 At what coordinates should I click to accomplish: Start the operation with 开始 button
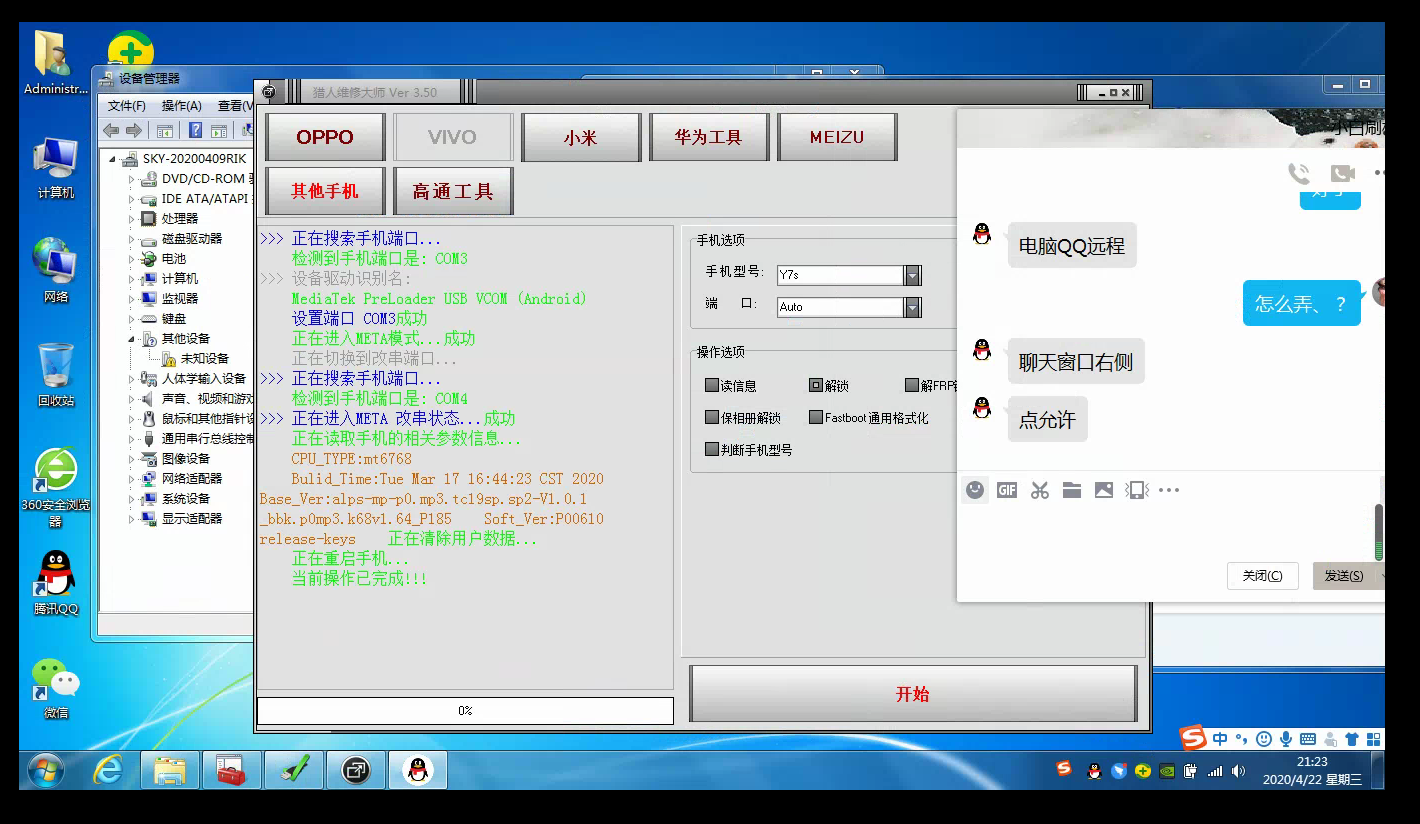[912, 693]
